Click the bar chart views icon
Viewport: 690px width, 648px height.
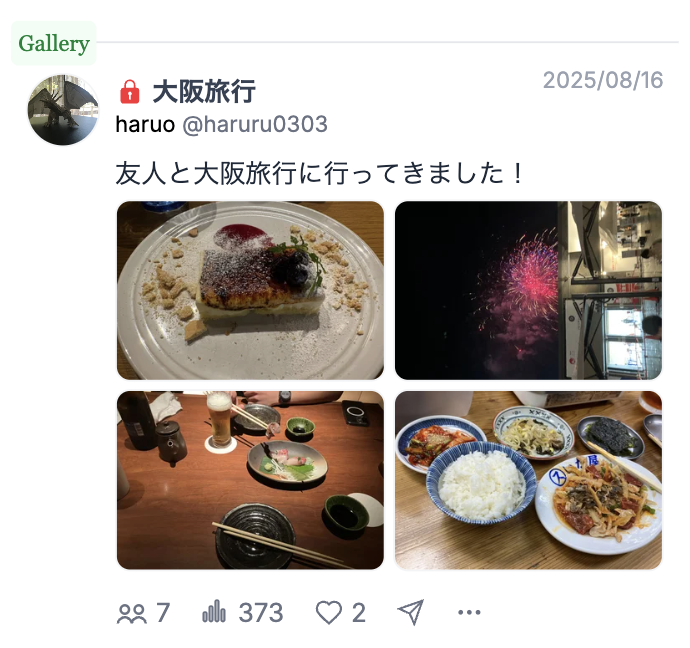(x=214, y=611)
